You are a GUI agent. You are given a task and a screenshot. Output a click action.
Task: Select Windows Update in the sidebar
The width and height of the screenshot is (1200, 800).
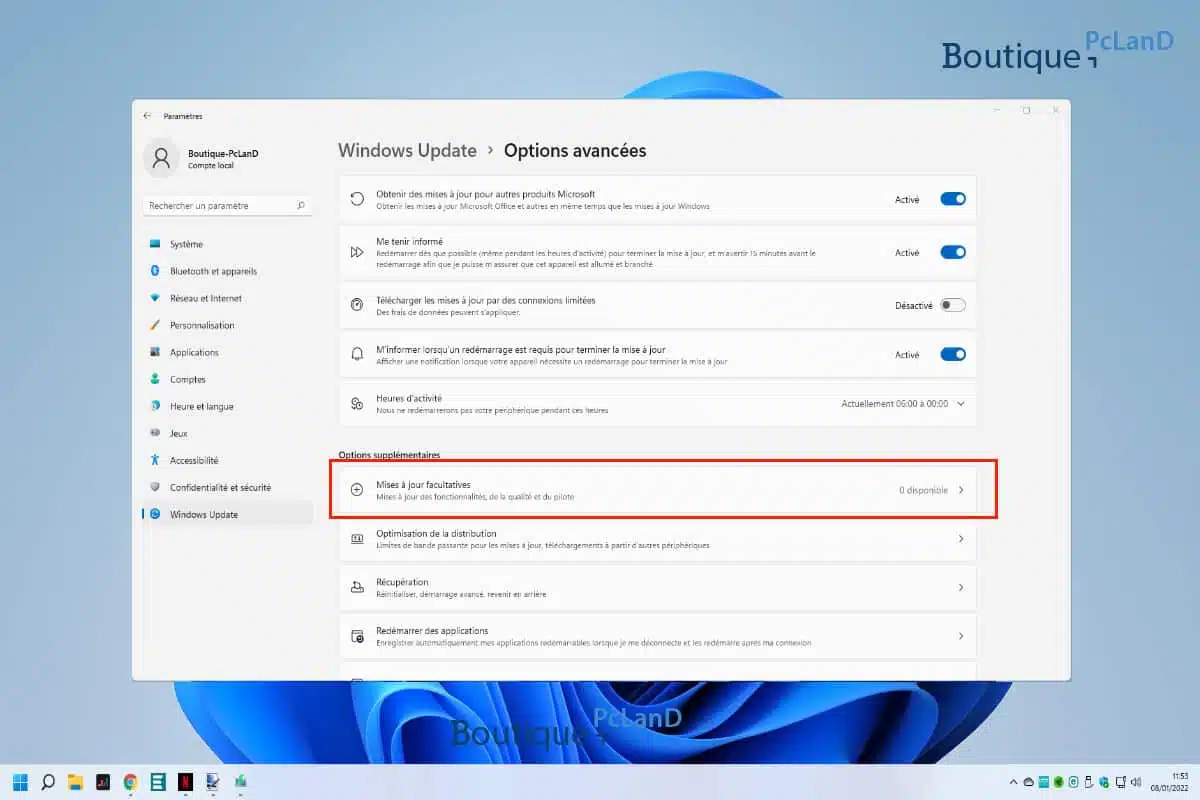[x=228, y=514]
